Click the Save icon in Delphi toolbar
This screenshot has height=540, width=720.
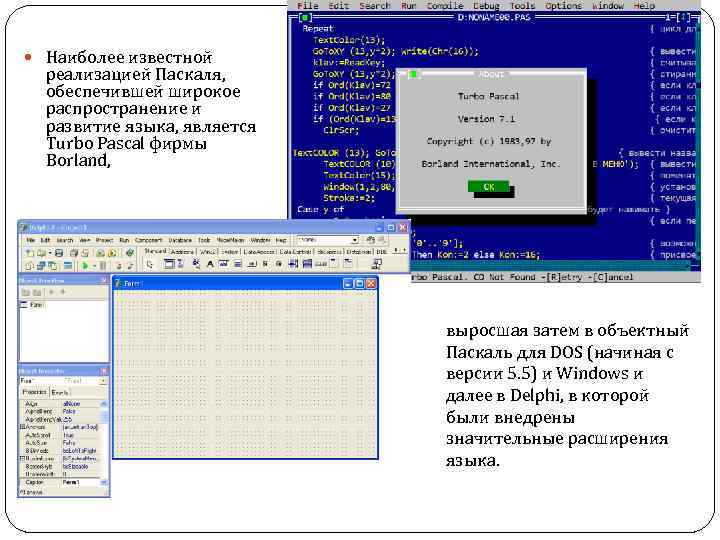[59, 253]
